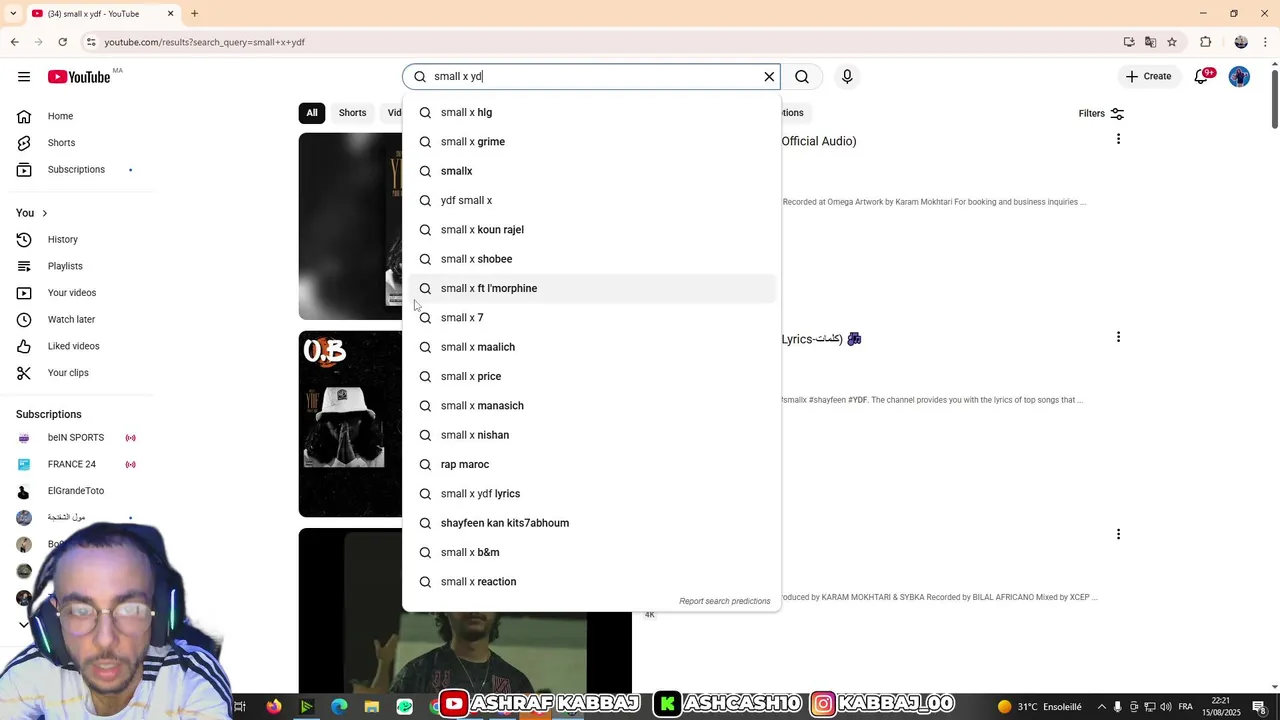1280x720 pixels.
Task: Choose suggestion 'small x nishan'
Action: click(x=592, y=435)
